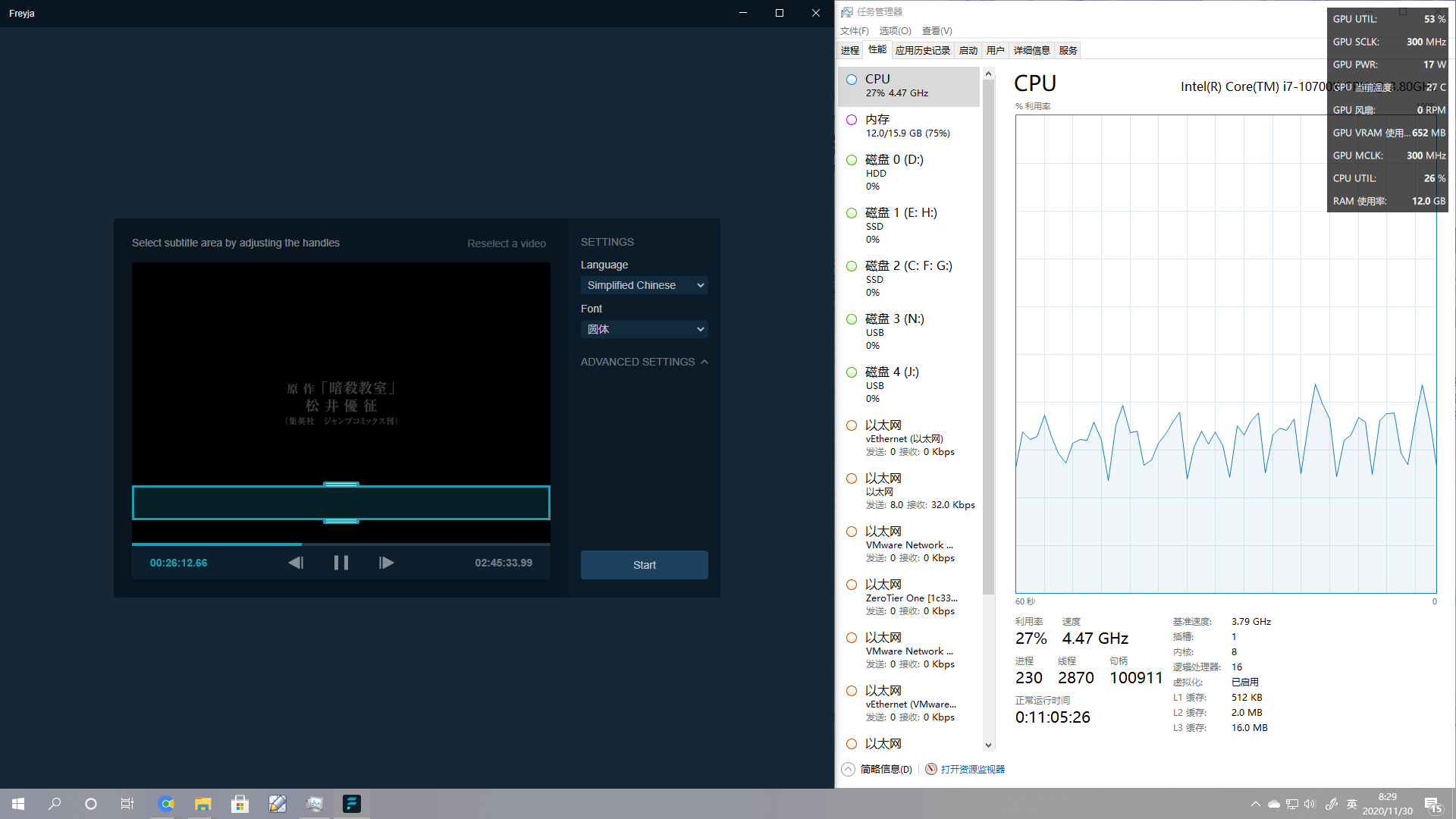The height and width of the screenshot is (819, 1456).
Task: Click the bottom handle of the subtitle area
Action: point(341,521)
